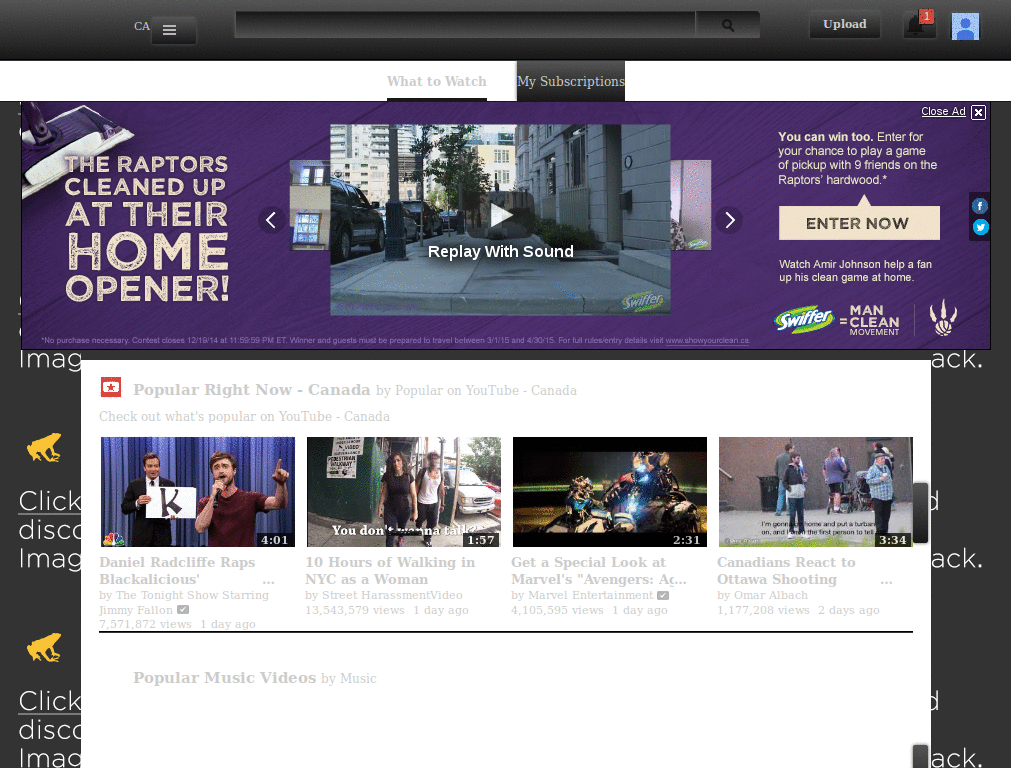Open Daniel Radcliffe Raps thumbnail

pyautogui.click(x=198, y=492)
